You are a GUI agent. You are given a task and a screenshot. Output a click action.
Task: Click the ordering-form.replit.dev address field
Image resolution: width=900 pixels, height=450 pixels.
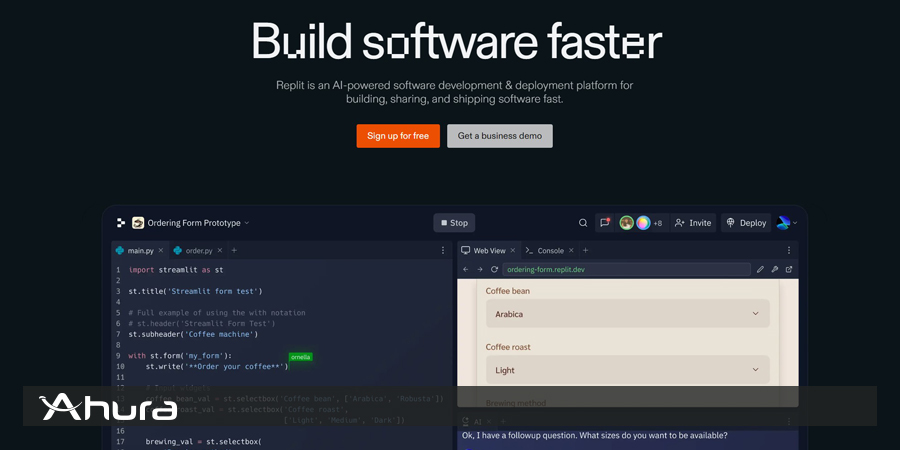[x=625, y=269]
